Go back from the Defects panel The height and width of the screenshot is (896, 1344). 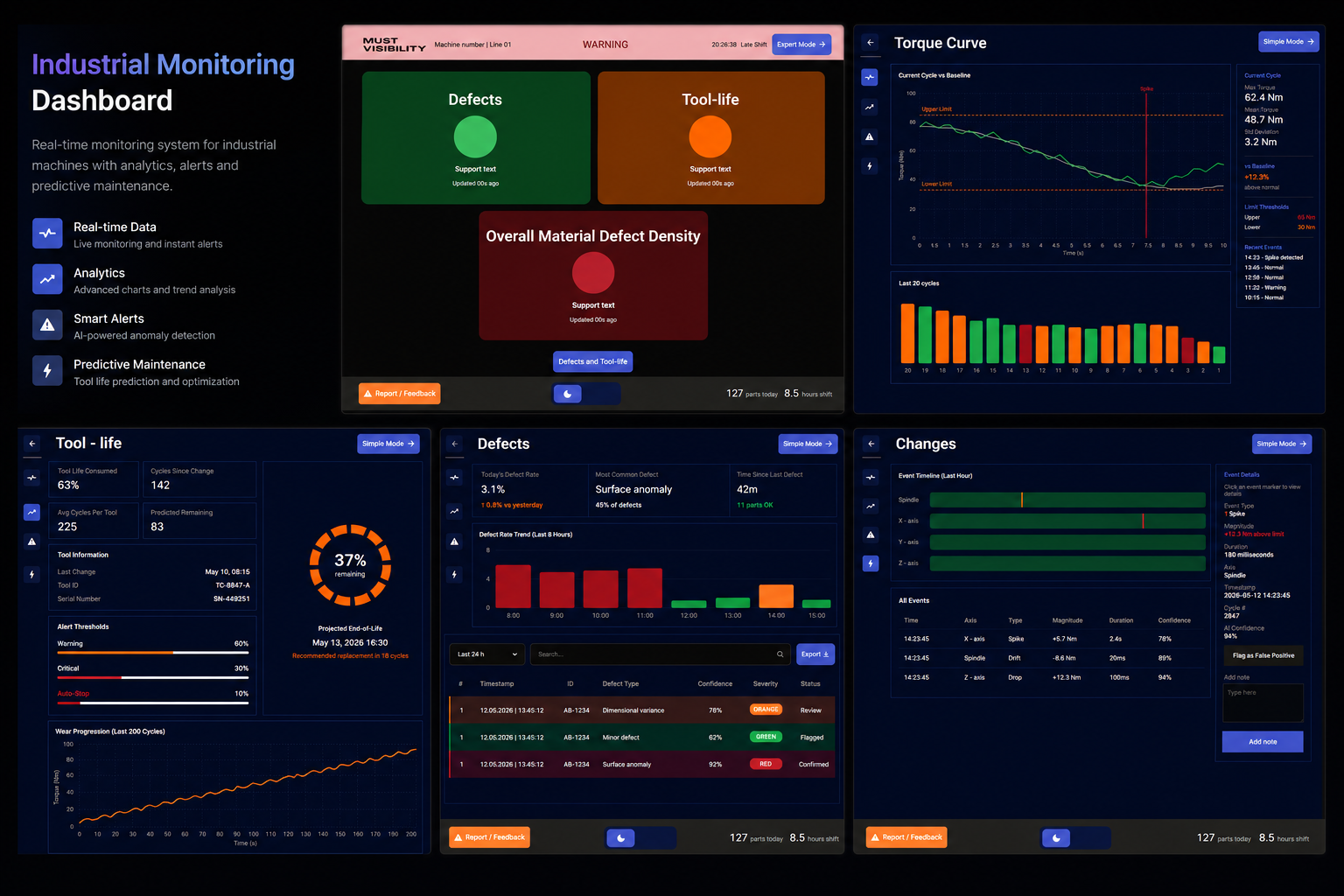[x=454, y=444]
